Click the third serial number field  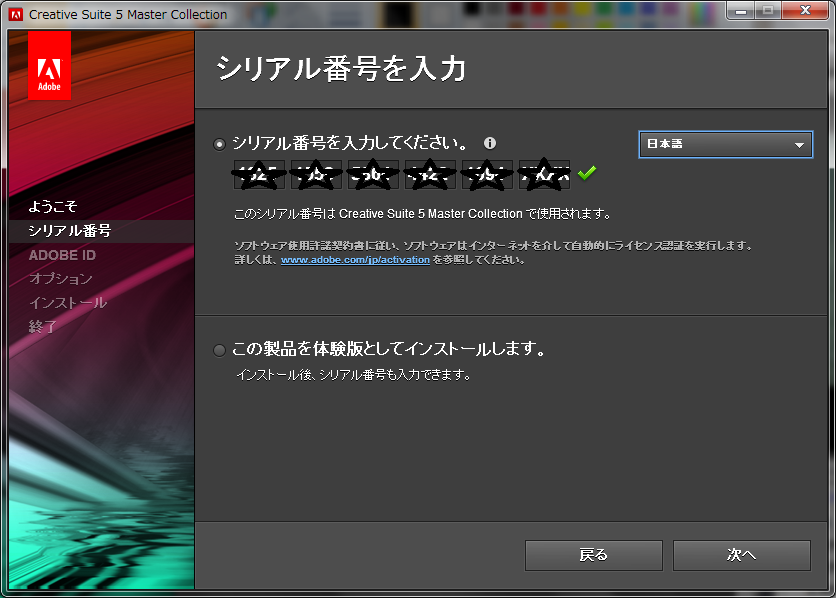[373, 175]
